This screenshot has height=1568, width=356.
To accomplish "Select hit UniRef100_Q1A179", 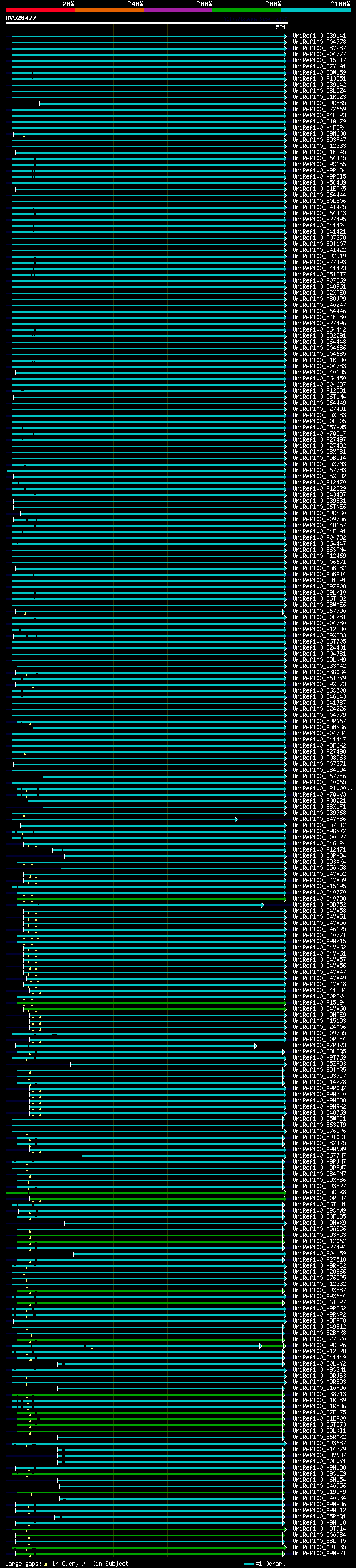I will tap(319, 122).
